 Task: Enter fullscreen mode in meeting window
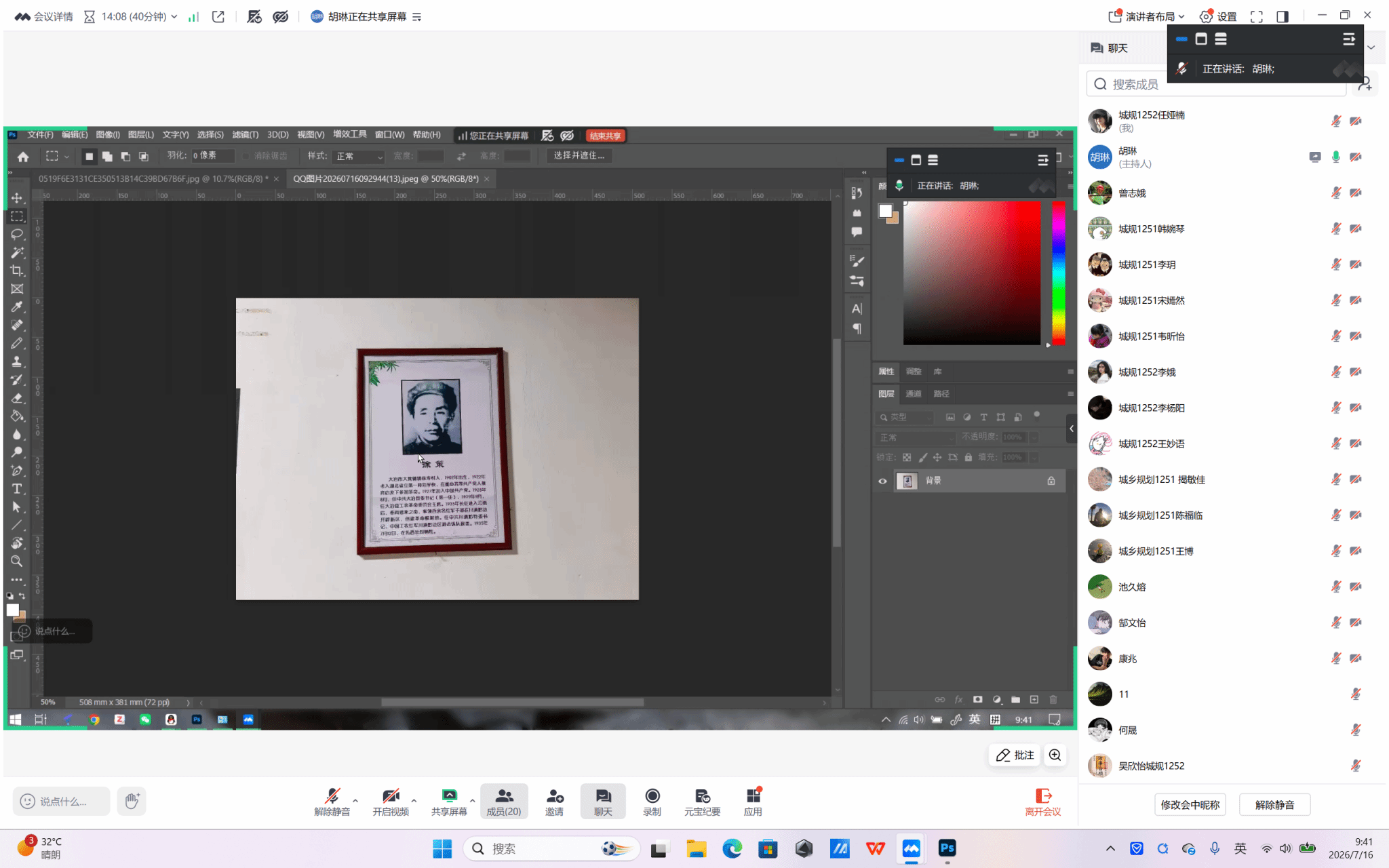1256,16
